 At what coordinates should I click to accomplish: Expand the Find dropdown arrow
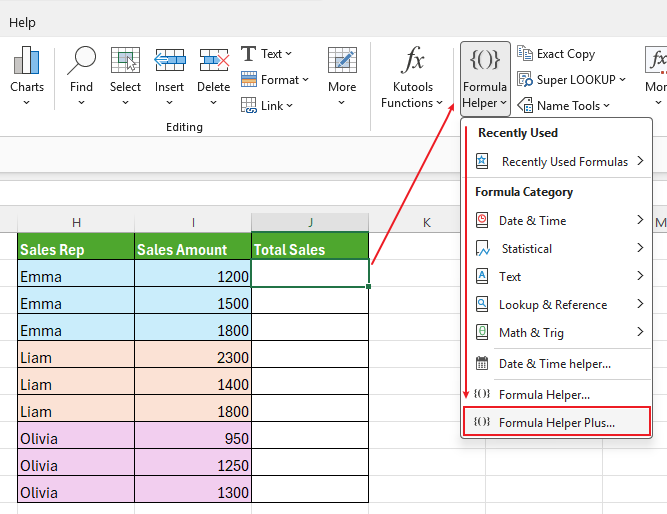click(x=81, y=103)
